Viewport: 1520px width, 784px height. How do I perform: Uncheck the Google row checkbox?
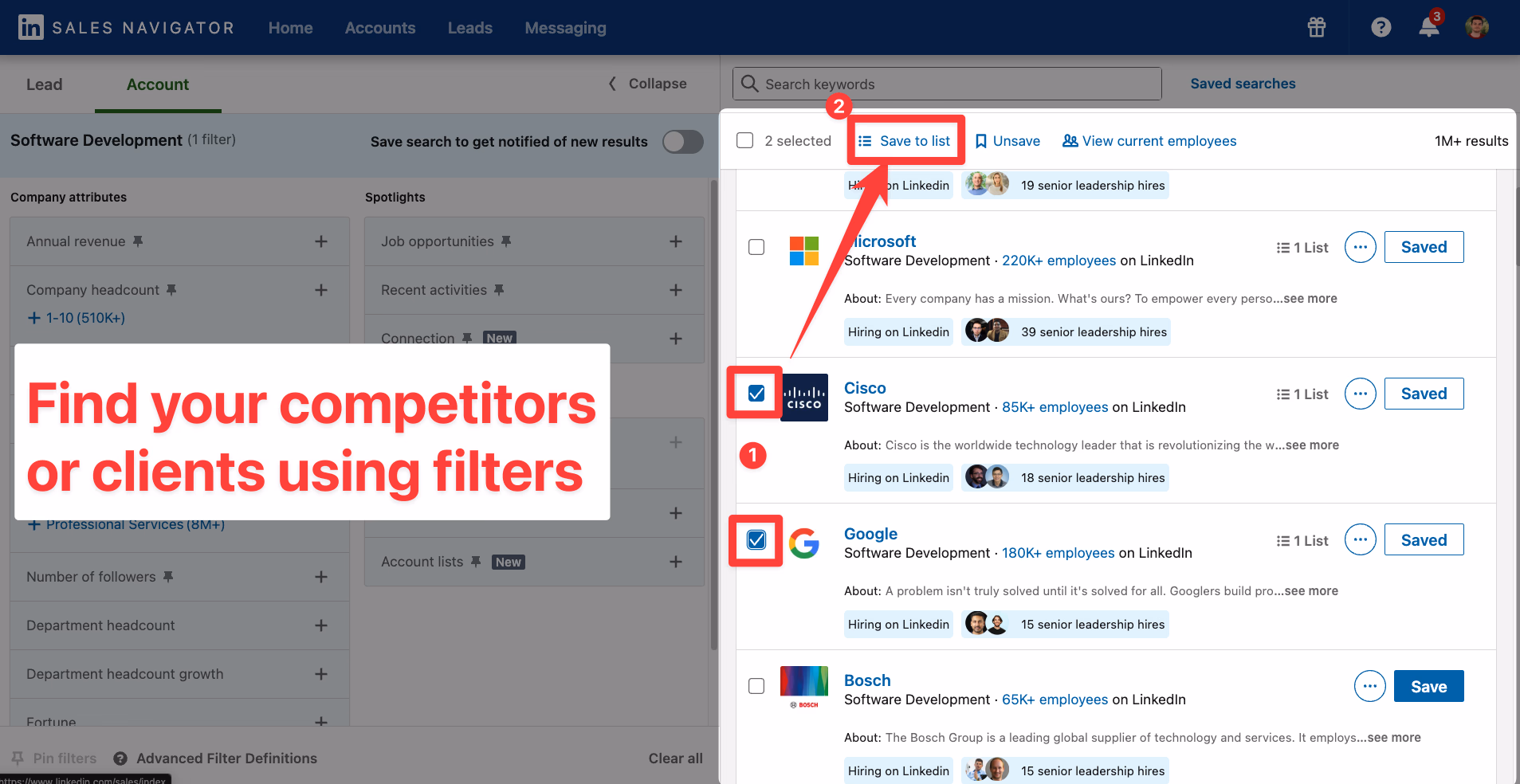coord(756,539)
